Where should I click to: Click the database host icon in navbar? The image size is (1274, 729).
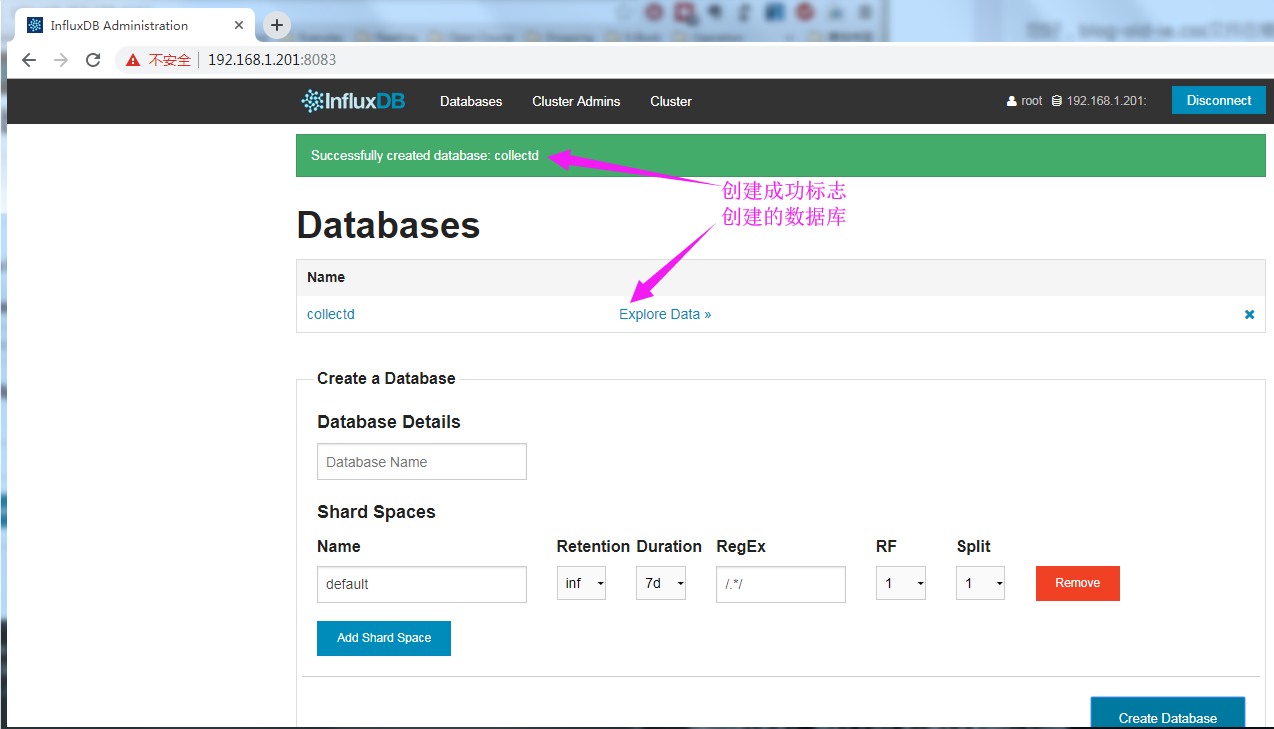(x=1057, y=101)
